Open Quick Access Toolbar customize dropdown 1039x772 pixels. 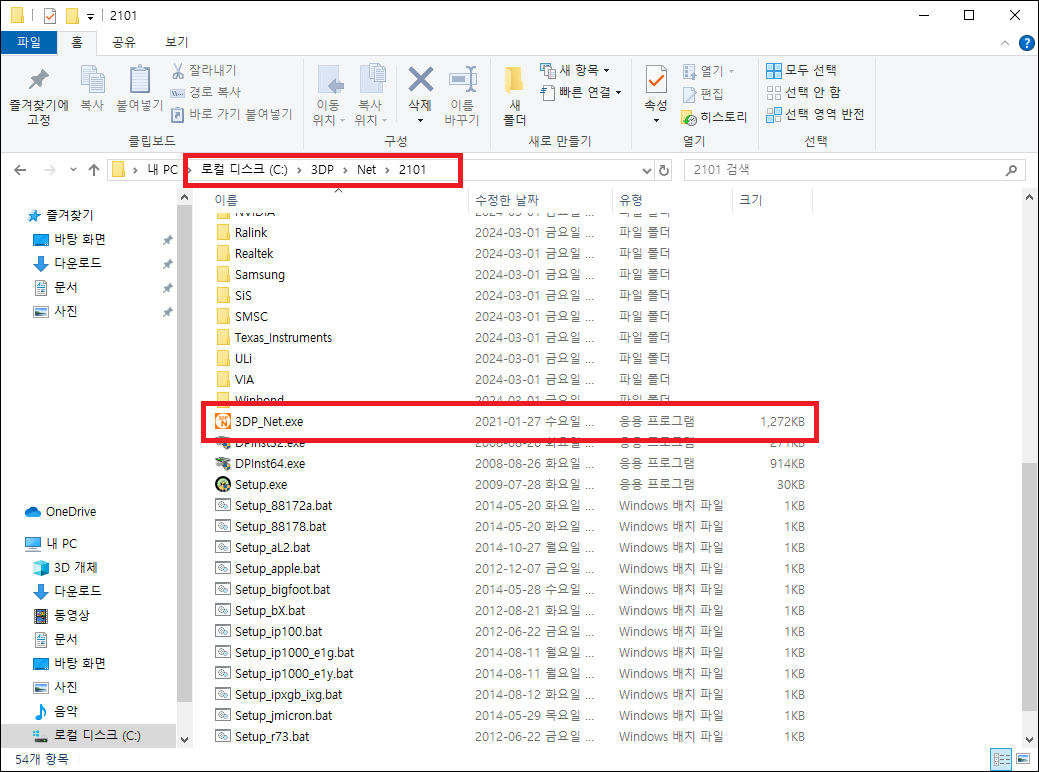(x=90, y=16)
